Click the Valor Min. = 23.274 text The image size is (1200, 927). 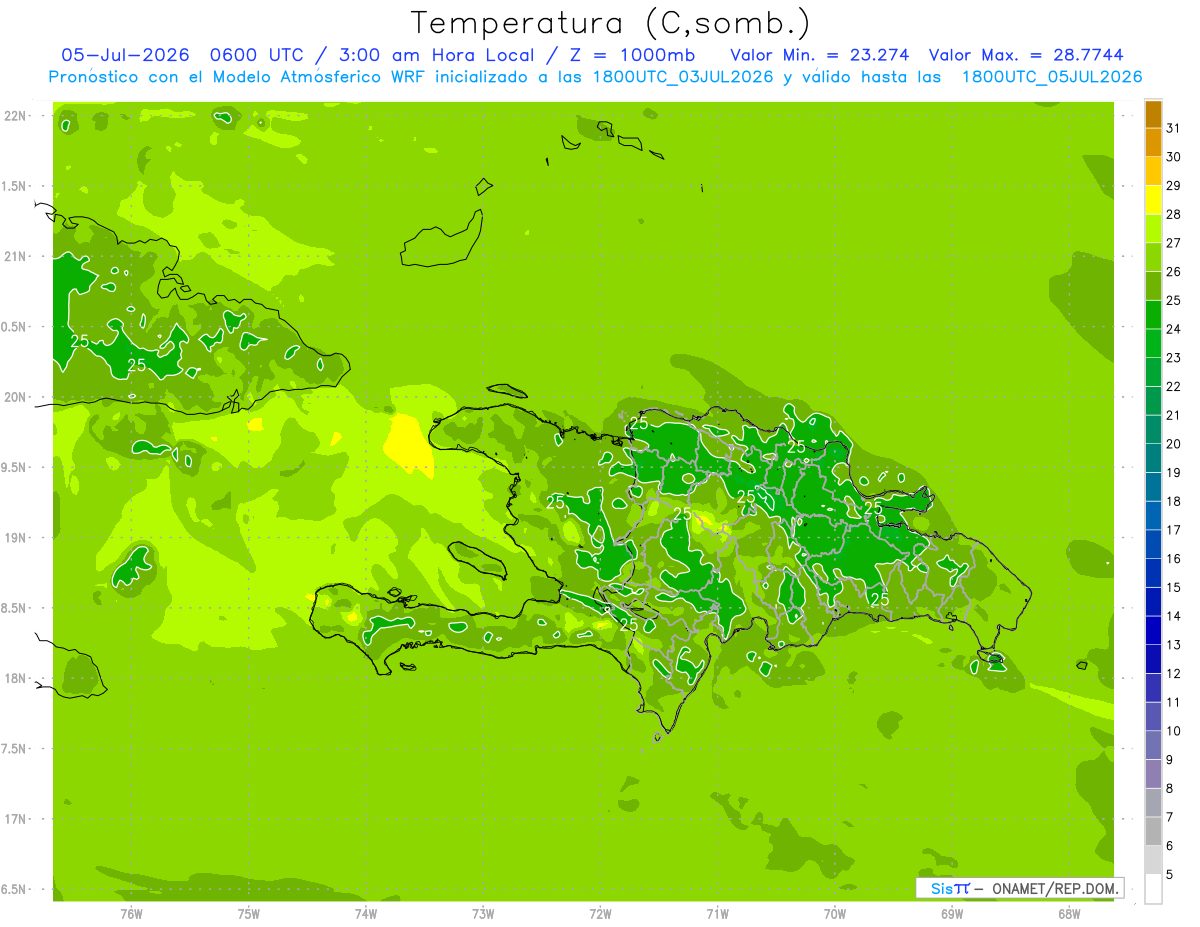point(819,55)
